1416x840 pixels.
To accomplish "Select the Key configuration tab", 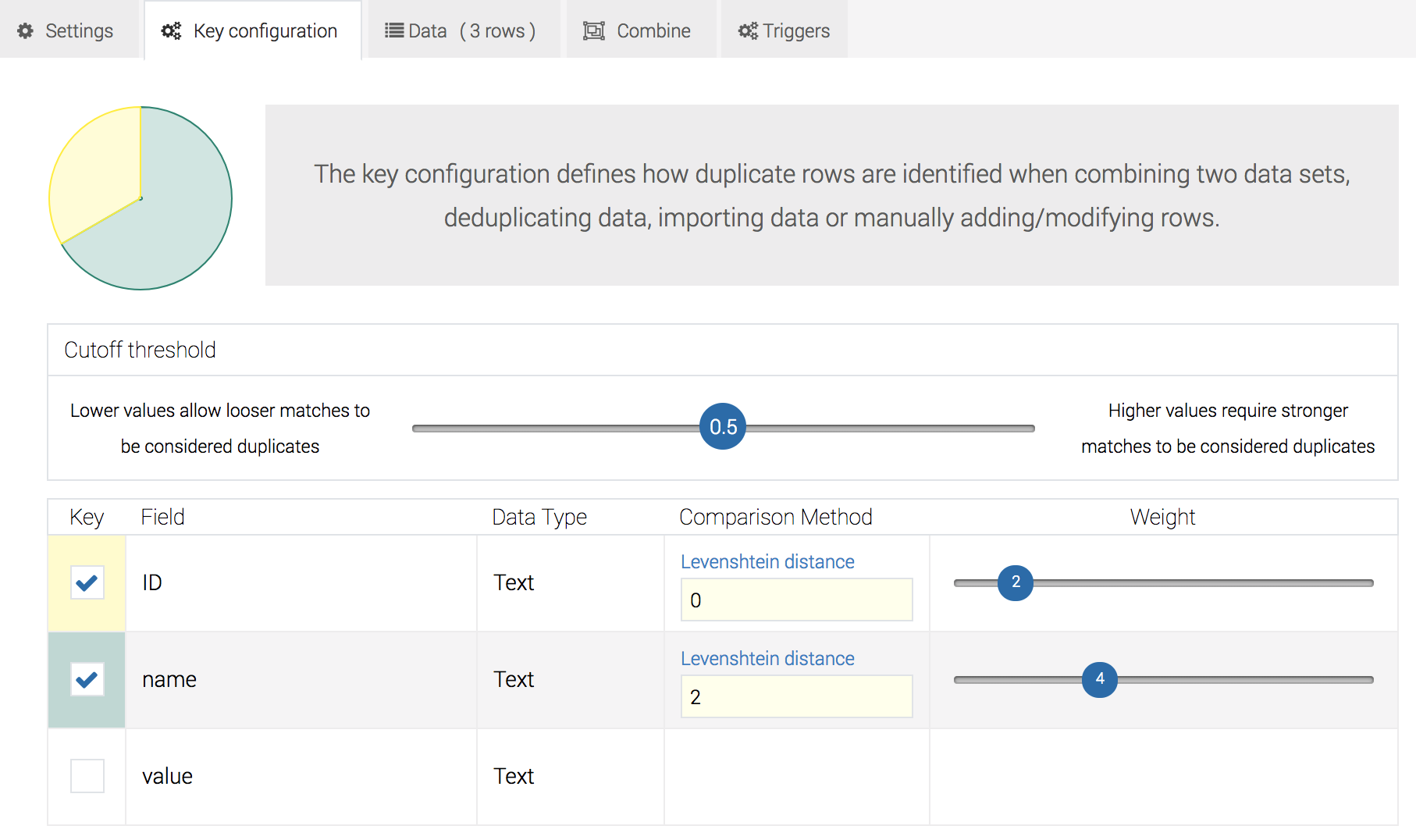I will click(x=253, y=30).
